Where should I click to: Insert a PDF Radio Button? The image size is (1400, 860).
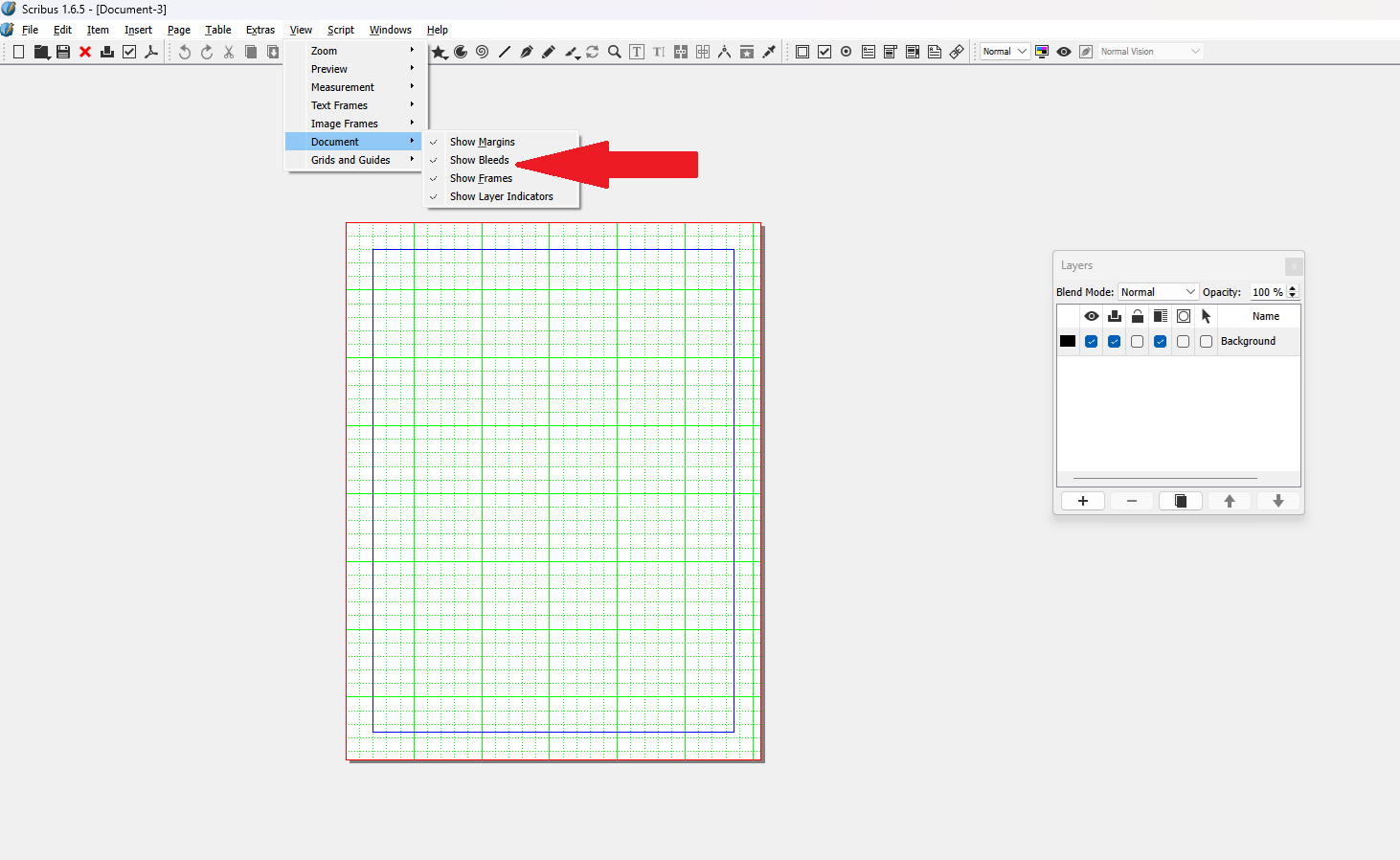847,52
